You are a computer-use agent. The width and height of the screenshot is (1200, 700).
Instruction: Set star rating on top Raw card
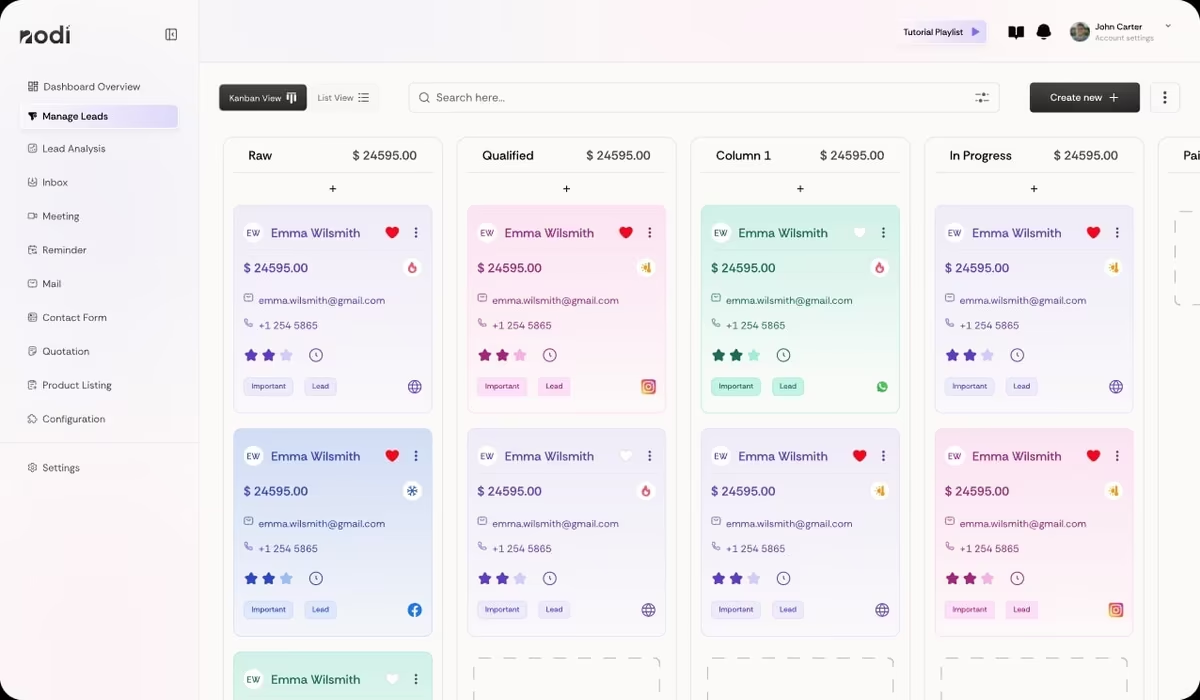[269, 355]
